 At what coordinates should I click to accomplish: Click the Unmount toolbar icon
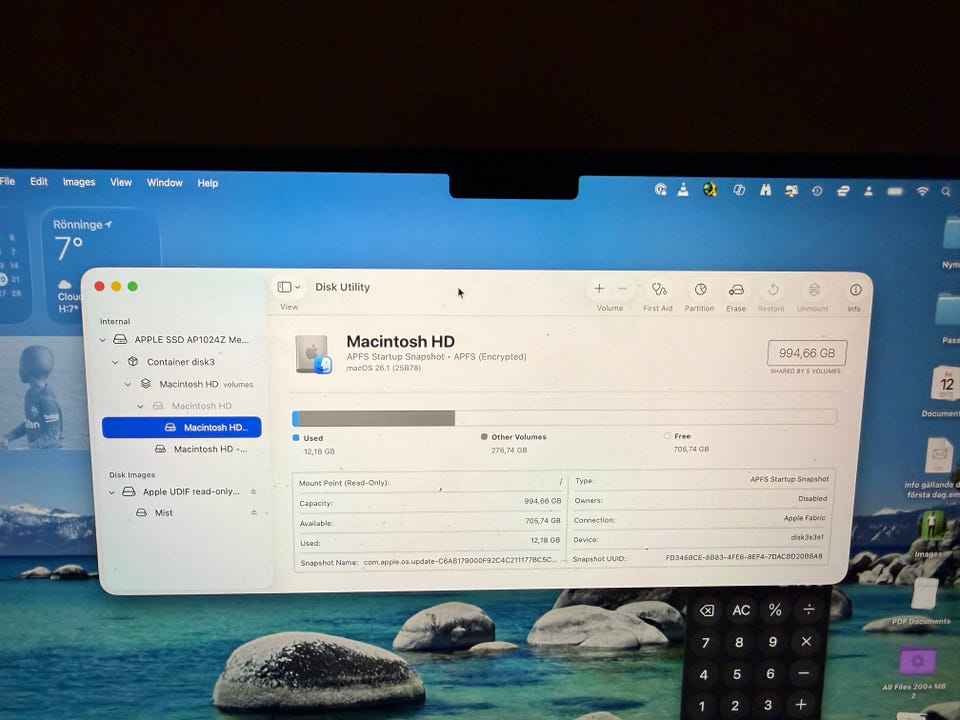click(x=814, y=290)
